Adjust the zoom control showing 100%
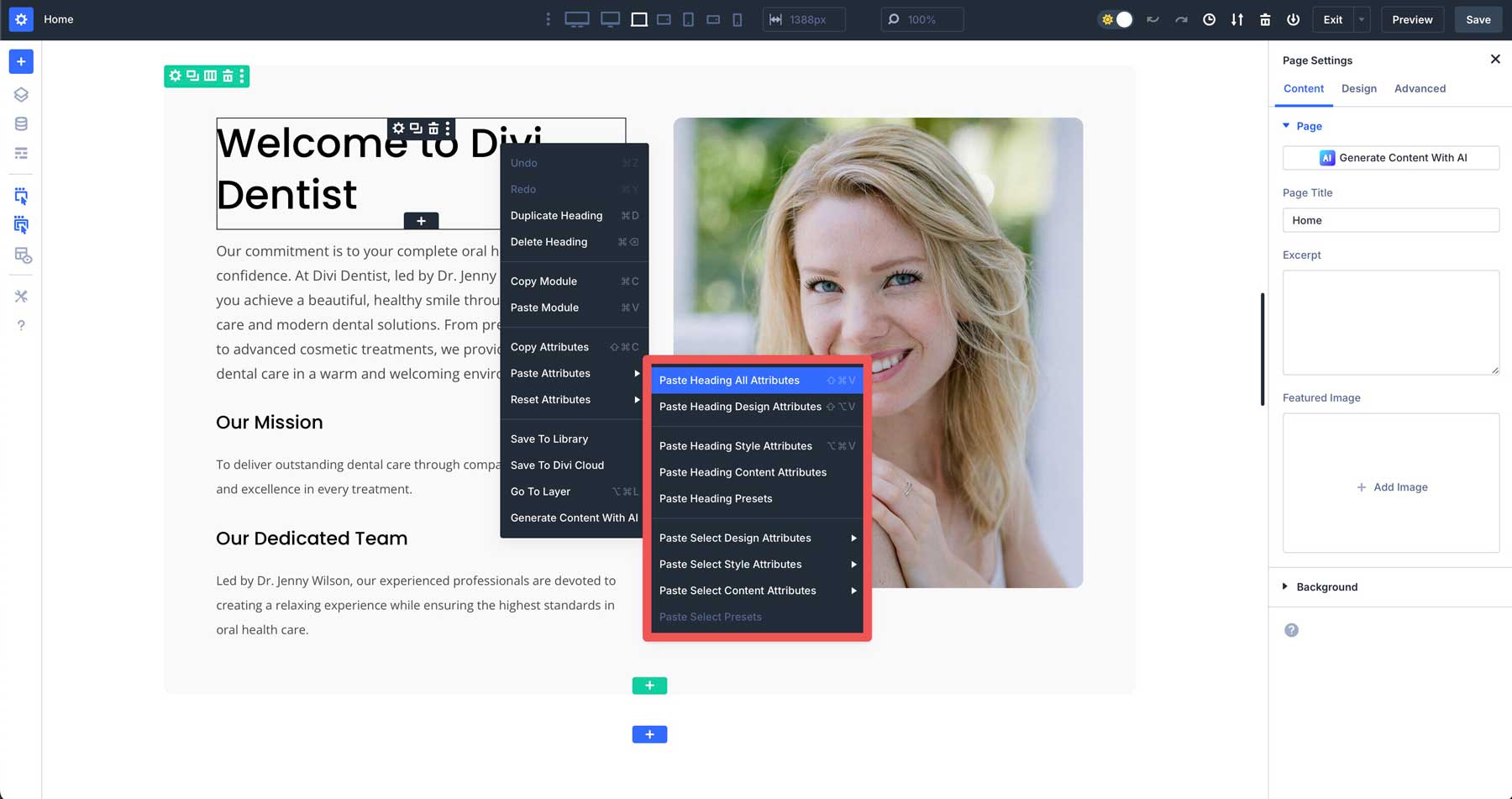 pos(921,18)
